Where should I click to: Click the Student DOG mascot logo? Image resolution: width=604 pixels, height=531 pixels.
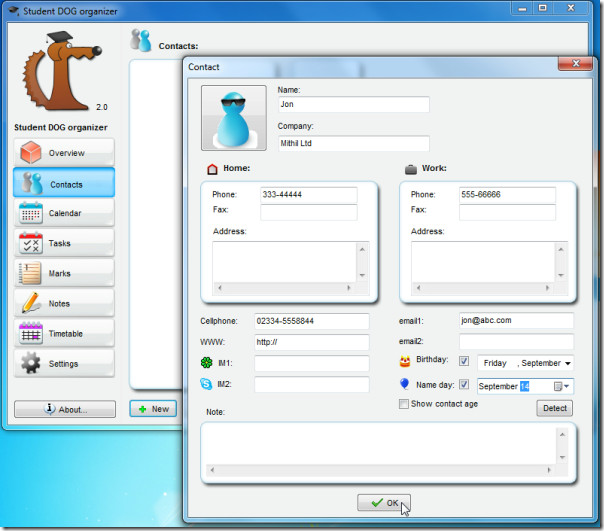tap(63, 72)
